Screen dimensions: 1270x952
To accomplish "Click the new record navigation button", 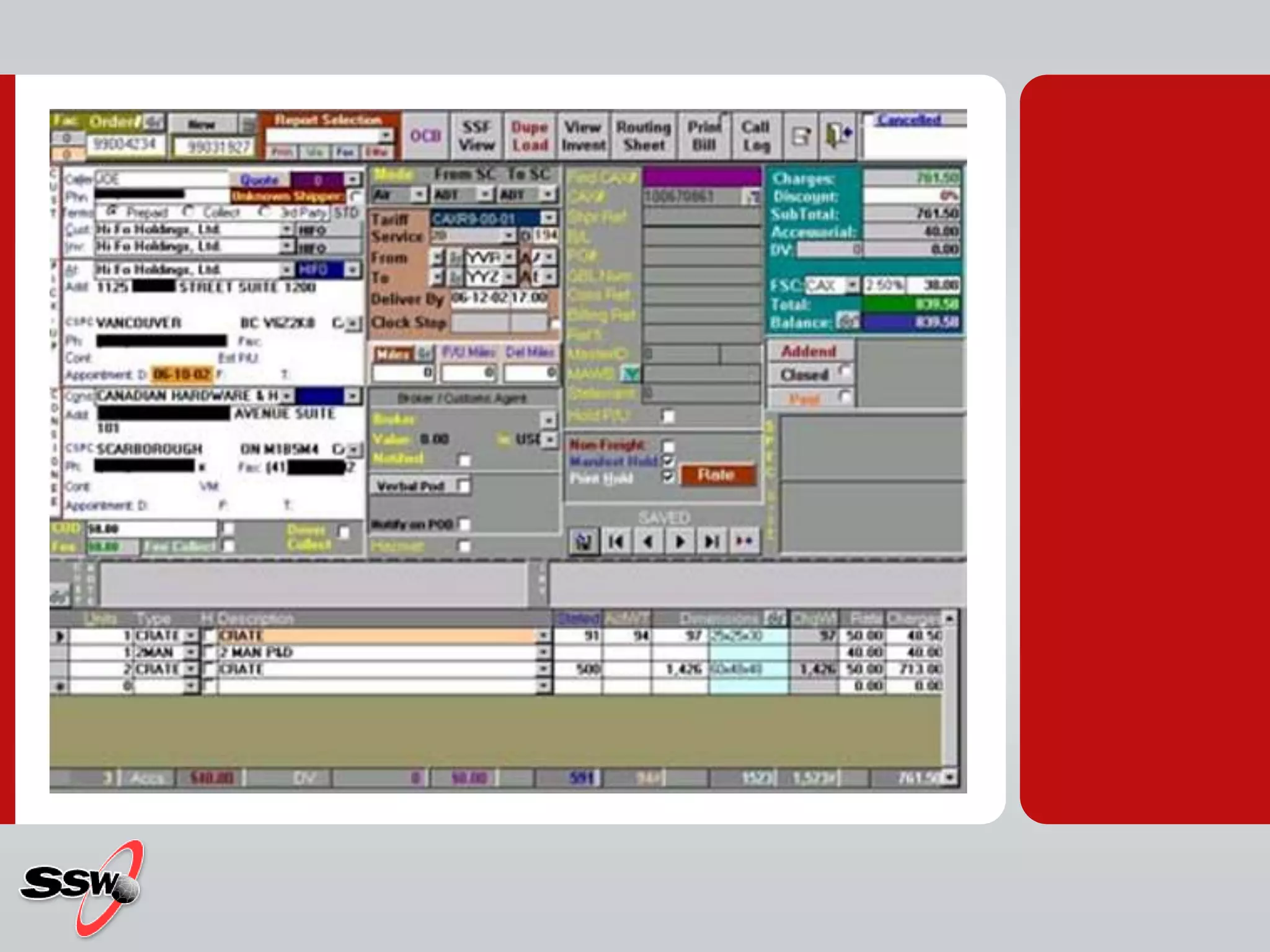I will coord(744,542).
